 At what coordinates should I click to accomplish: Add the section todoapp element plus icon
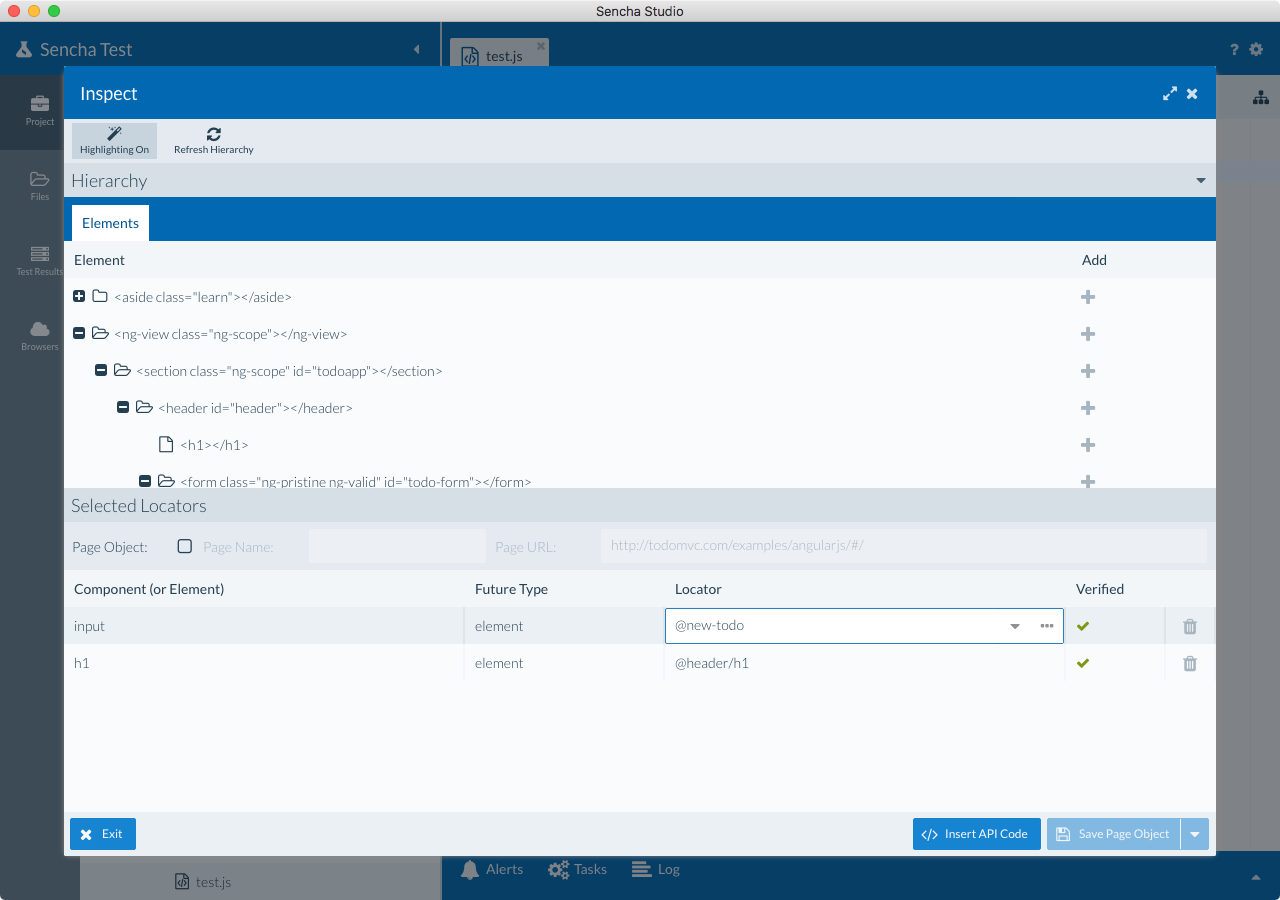click(x=1088, y=371)
